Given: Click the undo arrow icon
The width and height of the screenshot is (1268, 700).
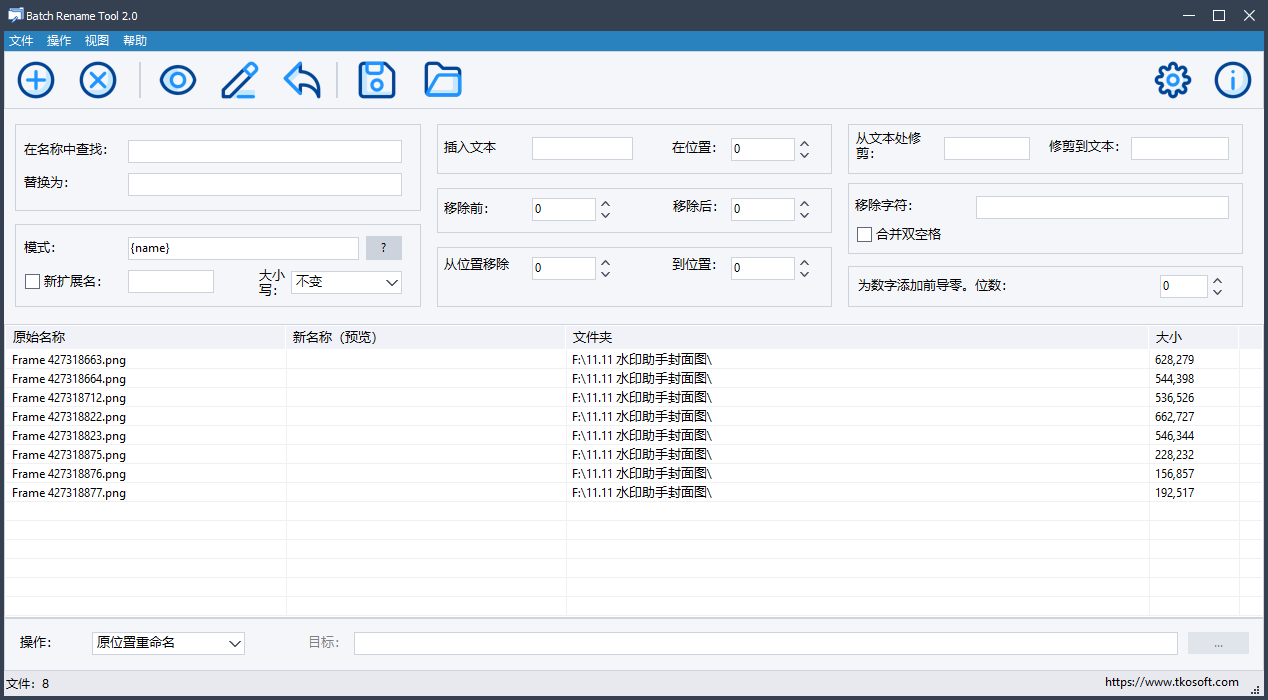Looking at the screenshot, I should click(x=302, y=80).
